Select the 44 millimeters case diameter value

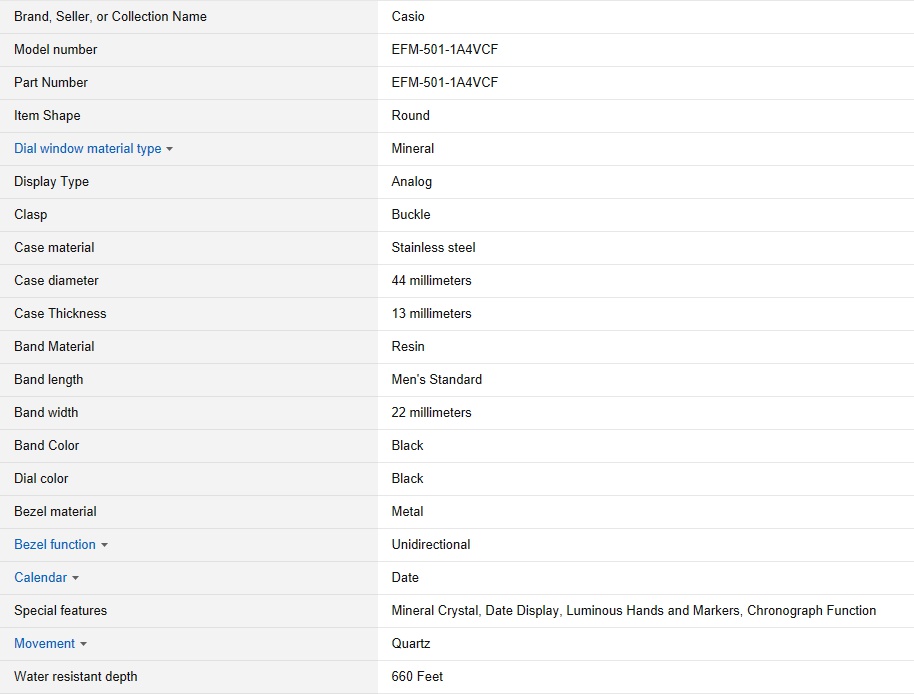click(x=431, y=281)
